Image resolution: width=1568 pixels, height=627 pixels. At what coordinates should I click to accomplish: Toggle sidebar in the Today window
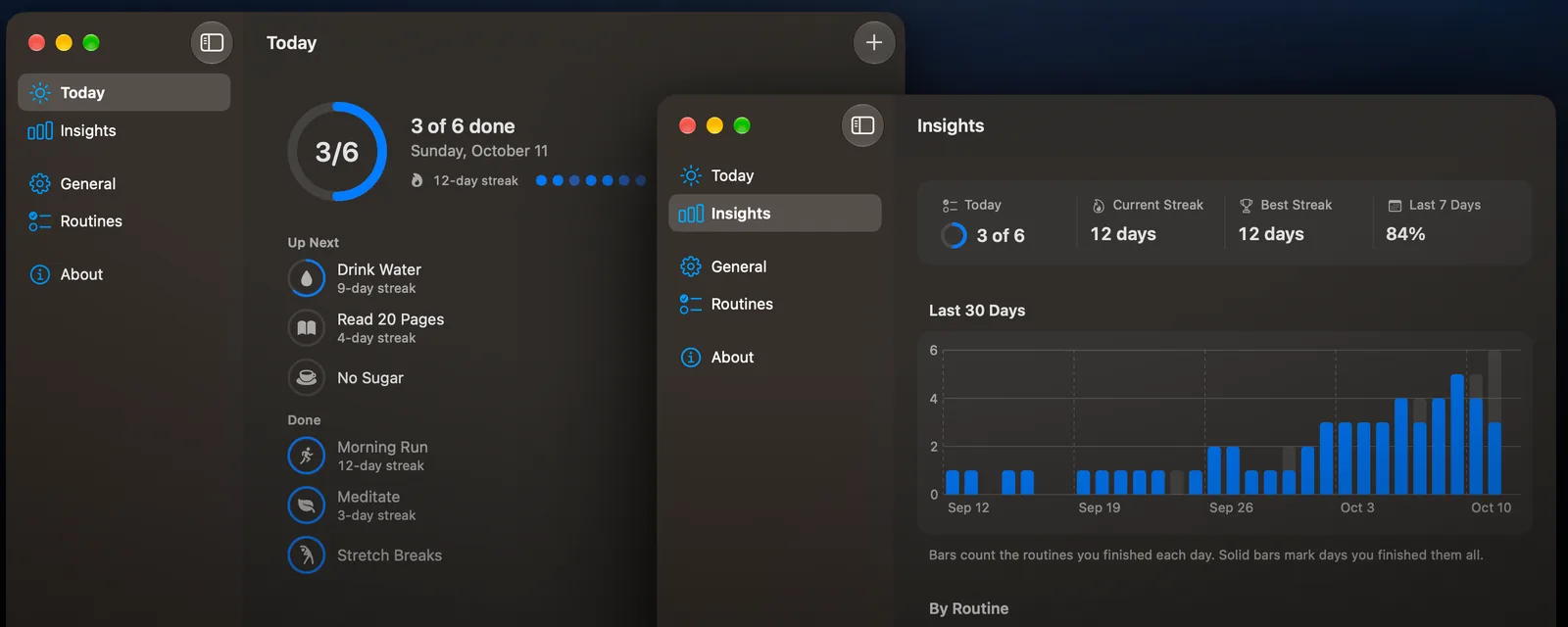point(212,42)
